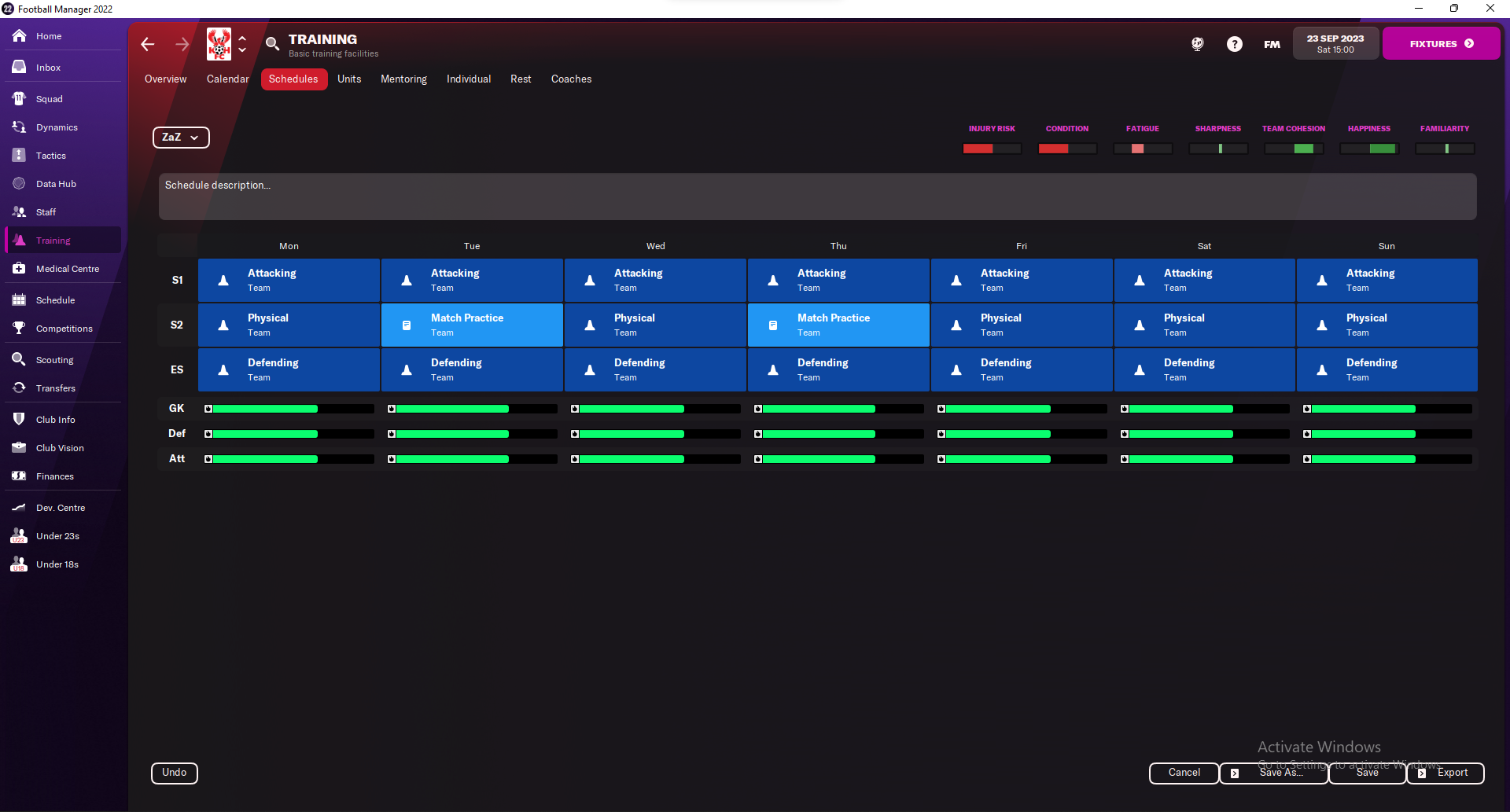The image size is (1510, 812).
Task: Click the Scouting sidebar icon
Action: tap(19, 360)
